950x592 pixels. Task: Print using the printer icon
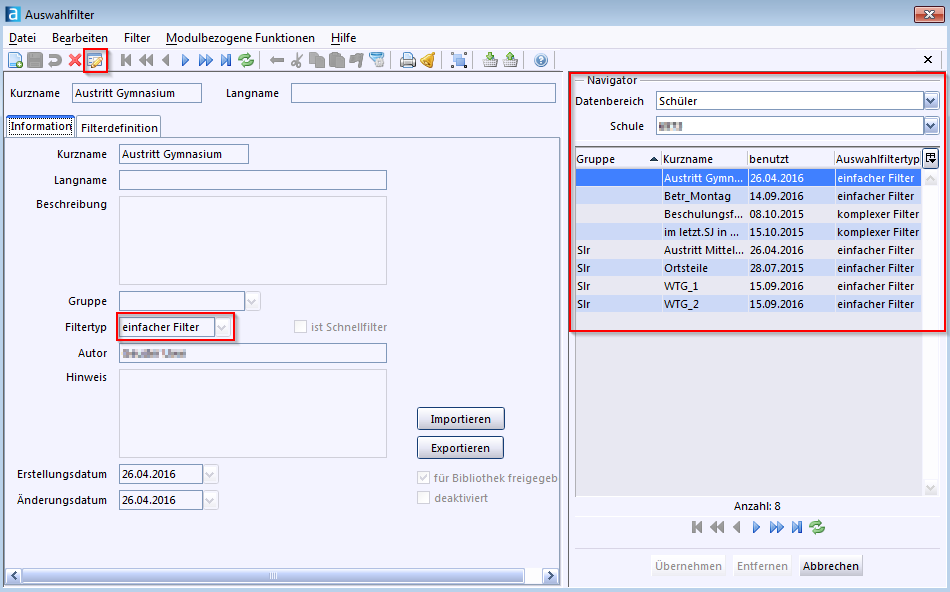(408, 60)
